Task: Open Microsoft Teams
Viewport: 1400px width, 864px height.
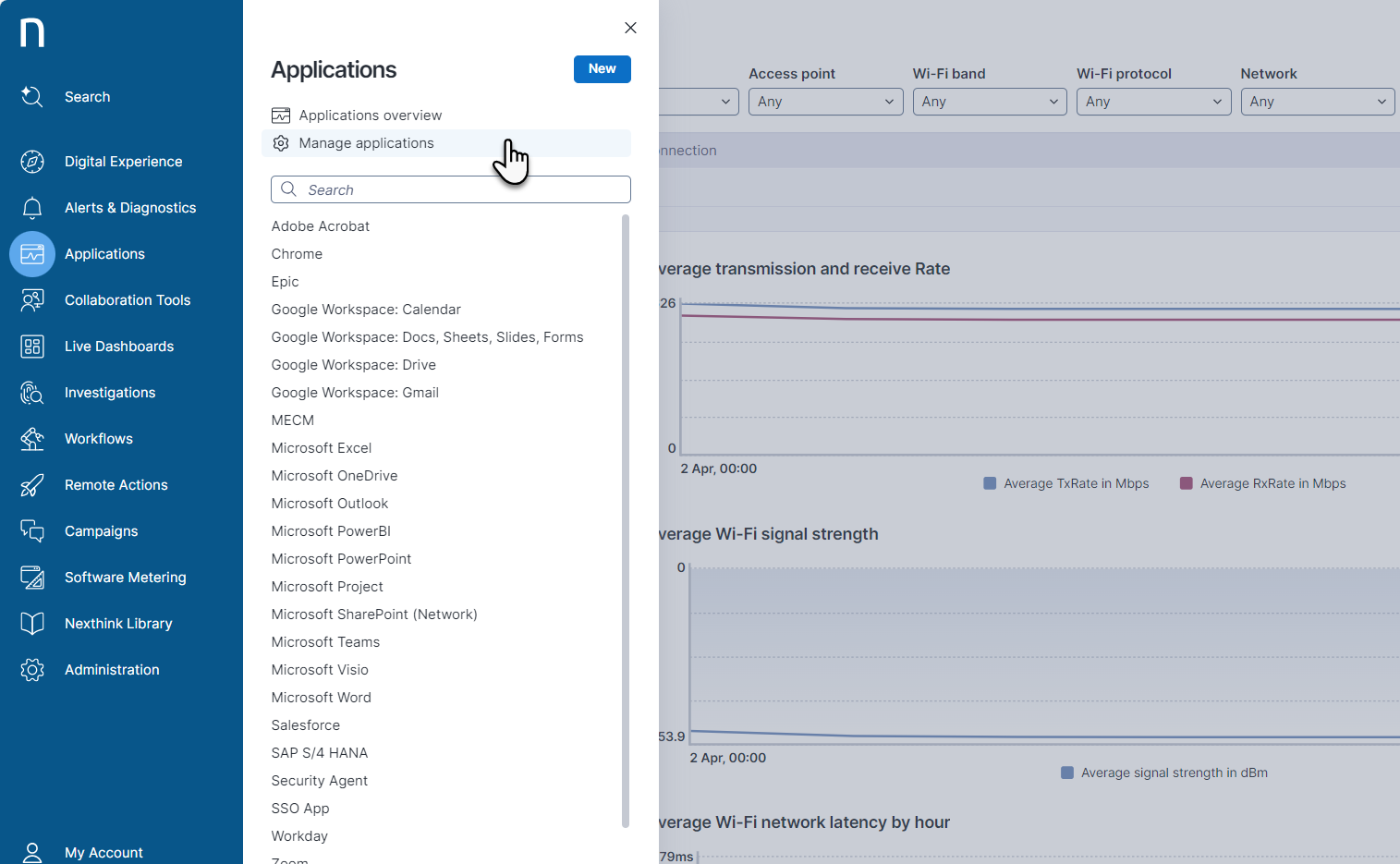Action: 325,642
